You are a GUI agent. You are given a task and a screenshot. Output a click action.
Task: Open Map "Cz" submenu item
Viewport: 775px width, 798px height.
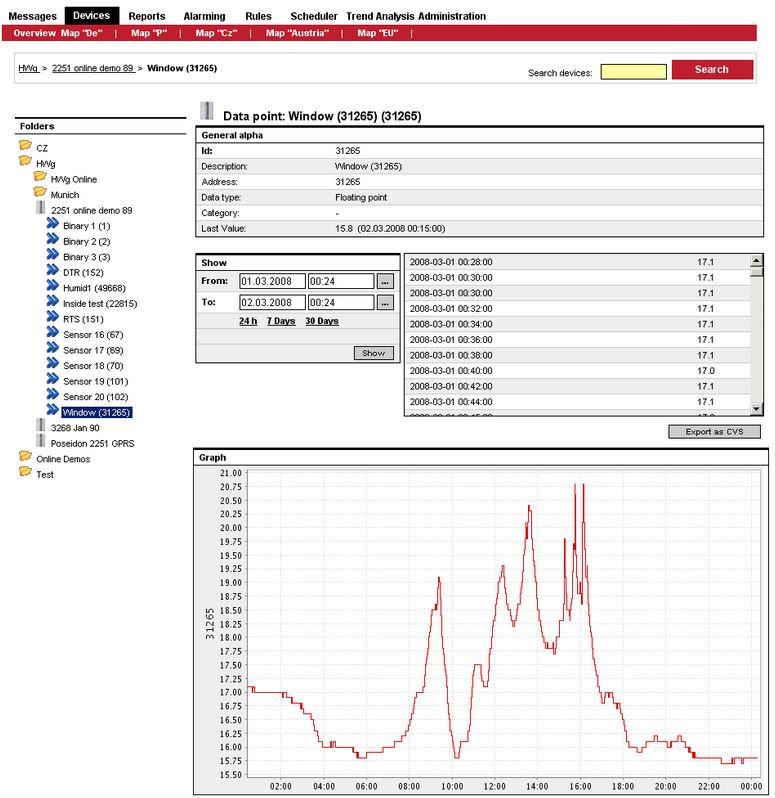(216, 33)
